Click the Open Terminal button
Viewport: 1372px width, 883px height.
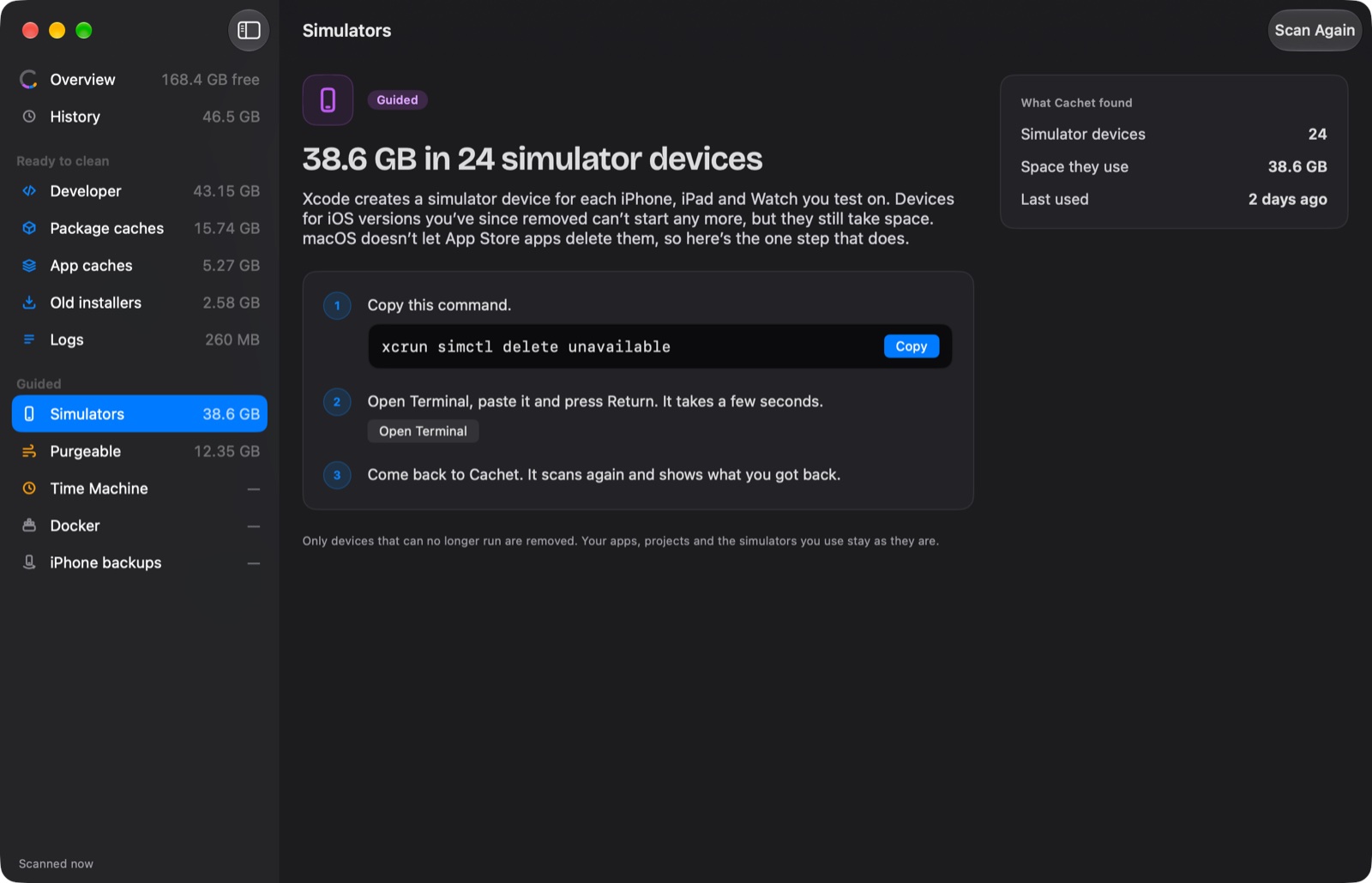point(423,431)
